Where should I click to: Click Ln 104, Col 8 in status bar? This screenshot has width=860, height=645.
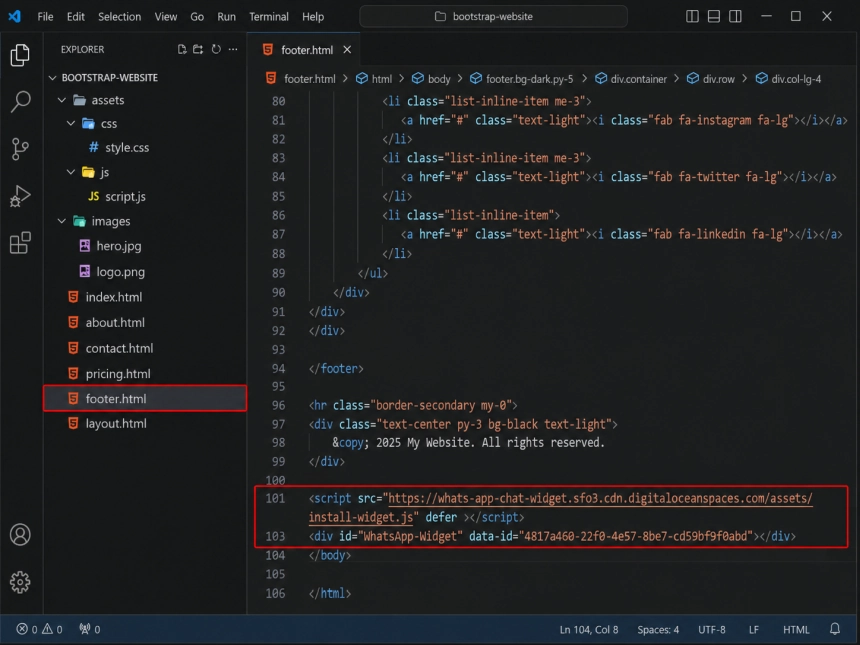[x=589, y=629]
